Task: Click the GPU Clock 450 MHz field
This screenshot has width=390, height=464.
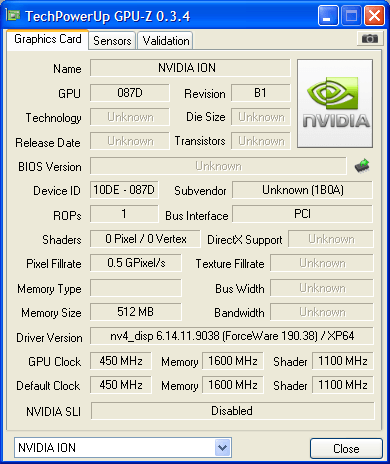Action: coord(121,361)
